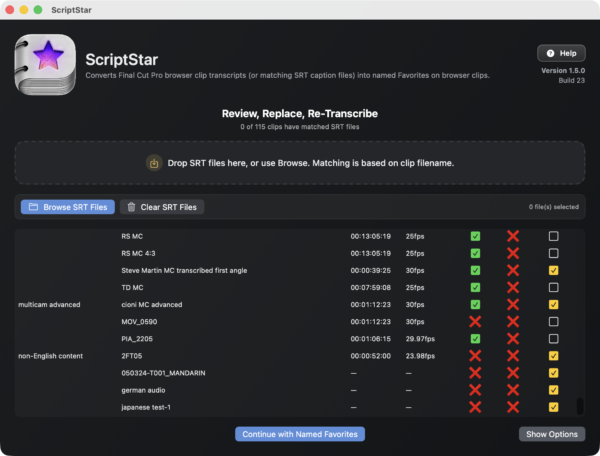Select the cloni MC advanced clip
This screenshot has height=456, width=600.
click(152, 305)
